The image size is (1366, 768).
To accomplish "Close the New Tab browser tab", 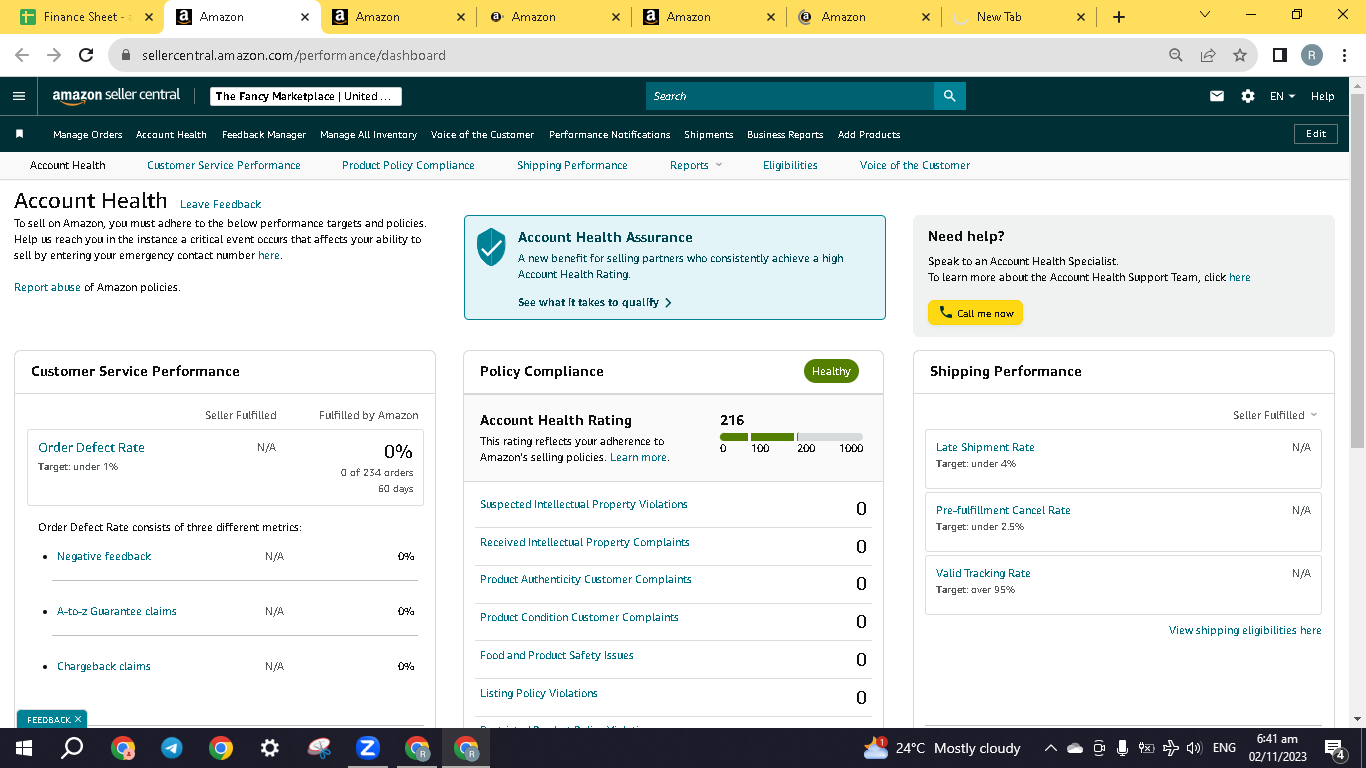I will point(1081,17).
